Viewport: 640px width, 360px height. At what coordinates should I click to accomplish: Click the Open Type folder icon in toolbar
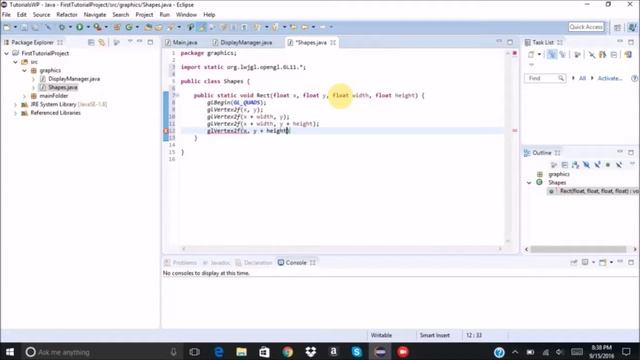pos(148,27)
